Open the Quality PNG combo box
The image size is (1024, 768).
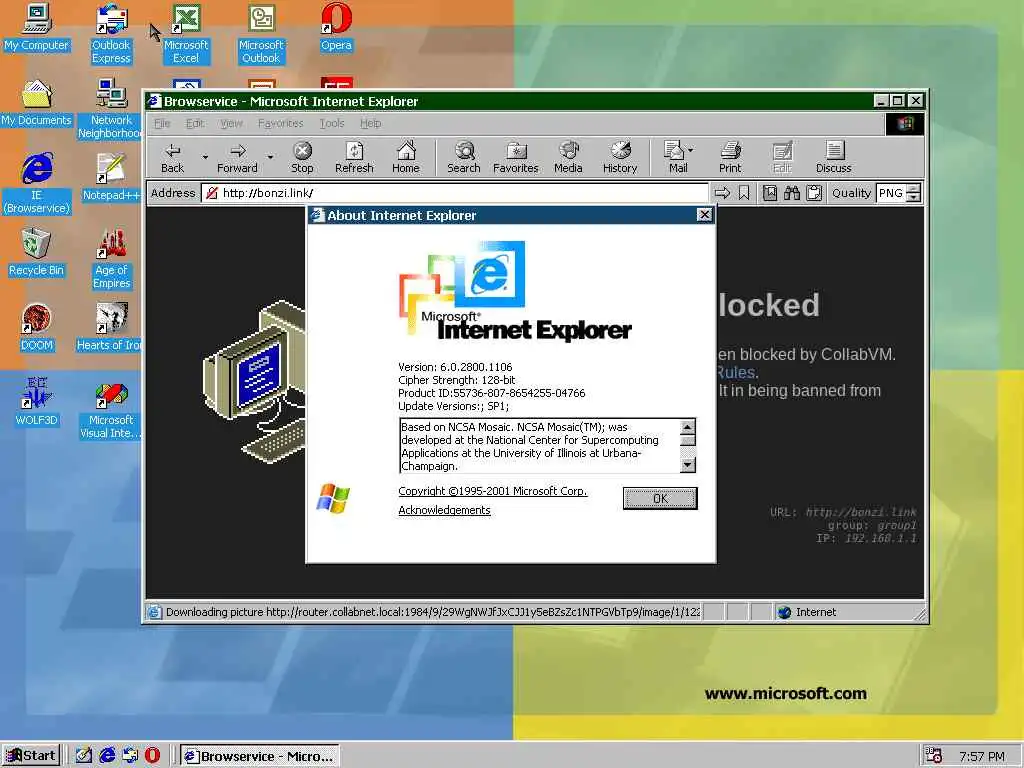[899, 193]
